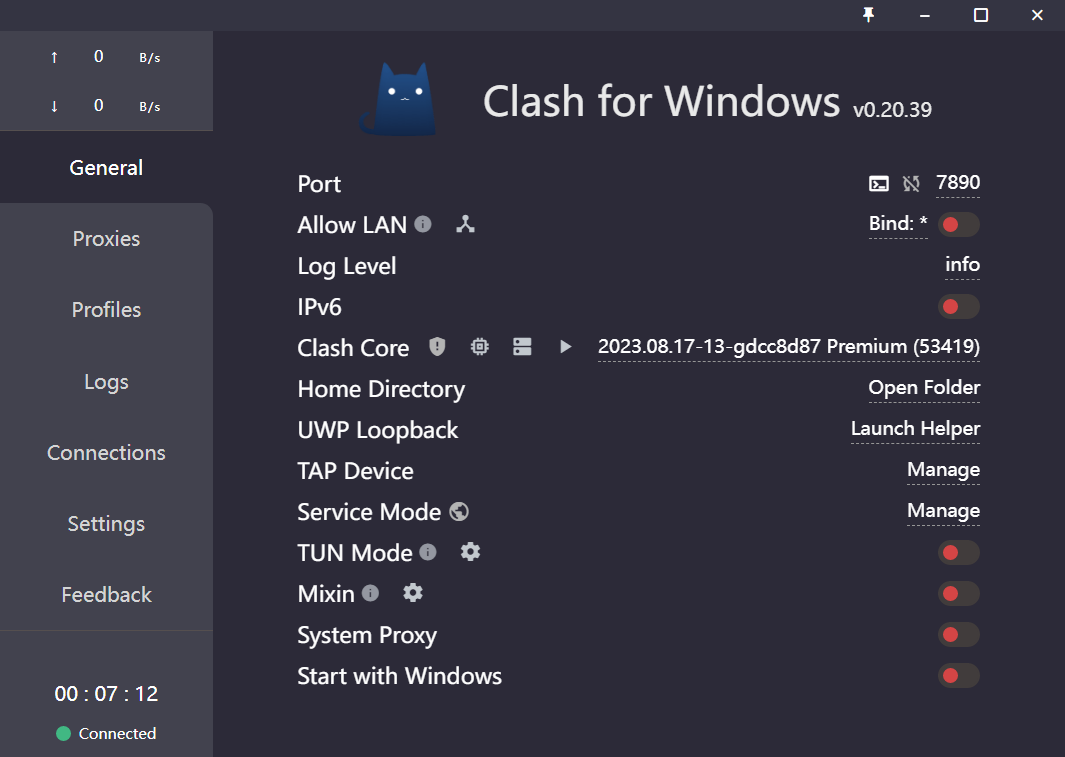
Task: Click the network icon beside Allow LAN
Action: 465,225
